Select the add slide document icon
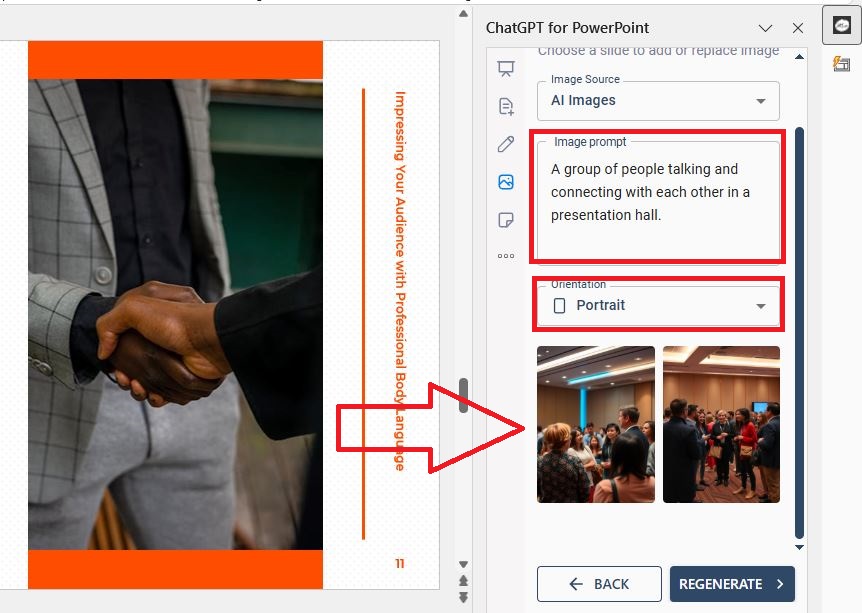This screenshot has width=862, height=613. coord(506,106)
